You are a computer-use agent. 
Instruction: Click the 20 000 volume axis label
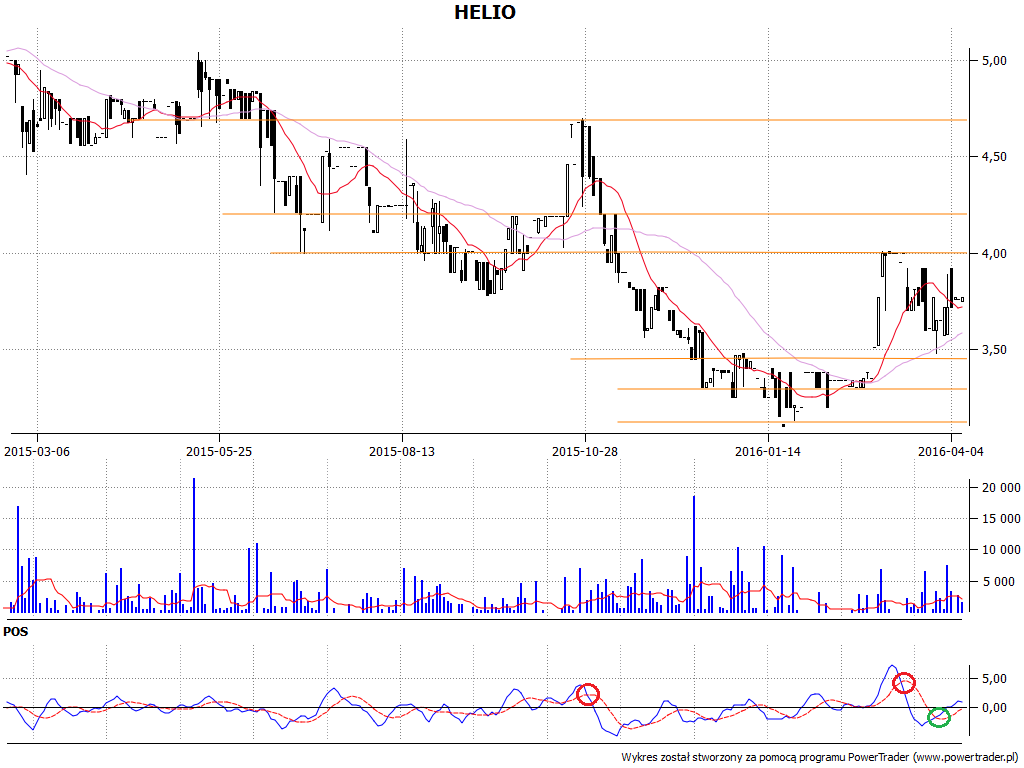tap(1000, 487)
